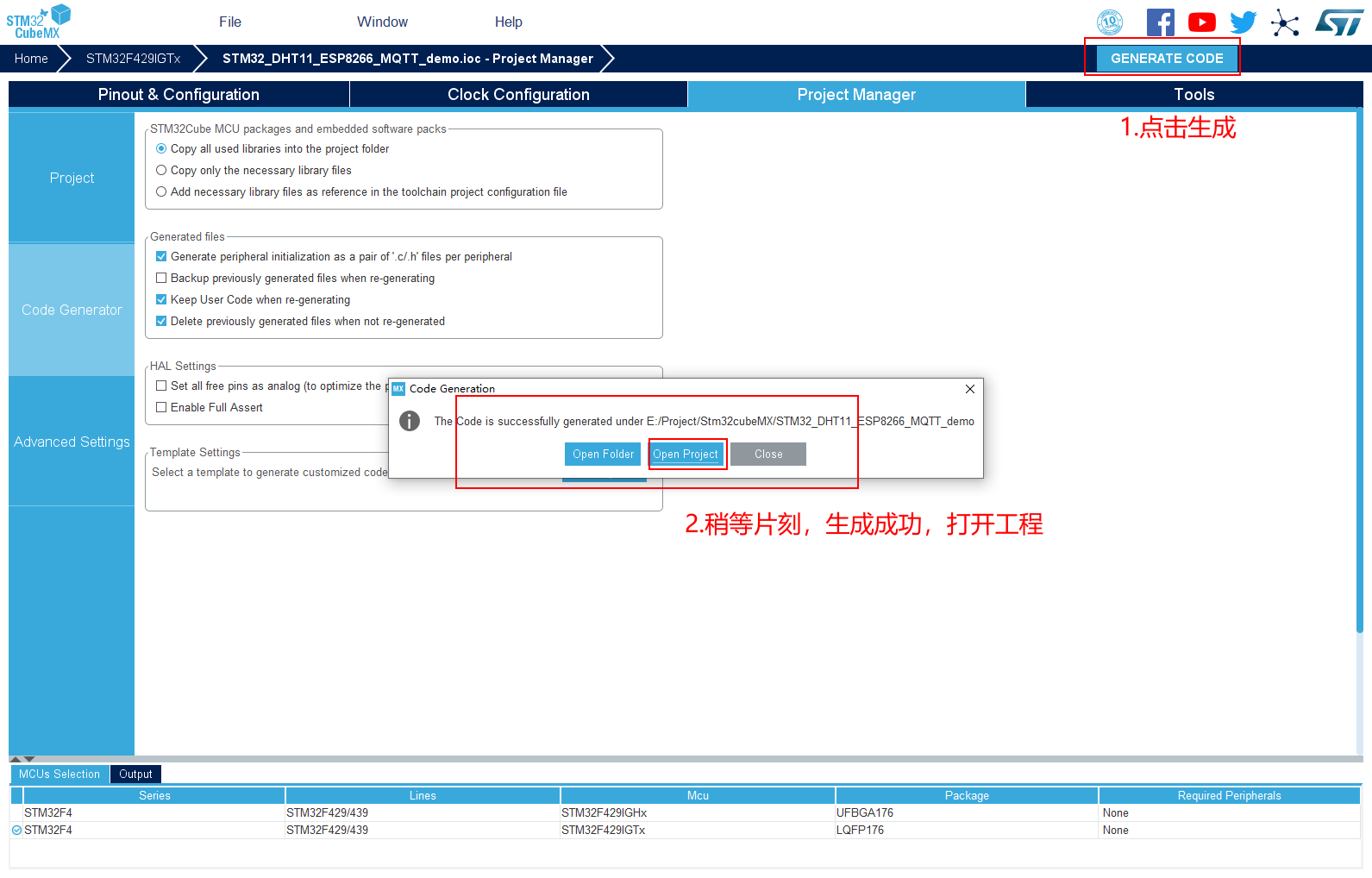Click Open Project in the dialog
This screenshot has height=878, width=1372.
[x=686, y=455]
